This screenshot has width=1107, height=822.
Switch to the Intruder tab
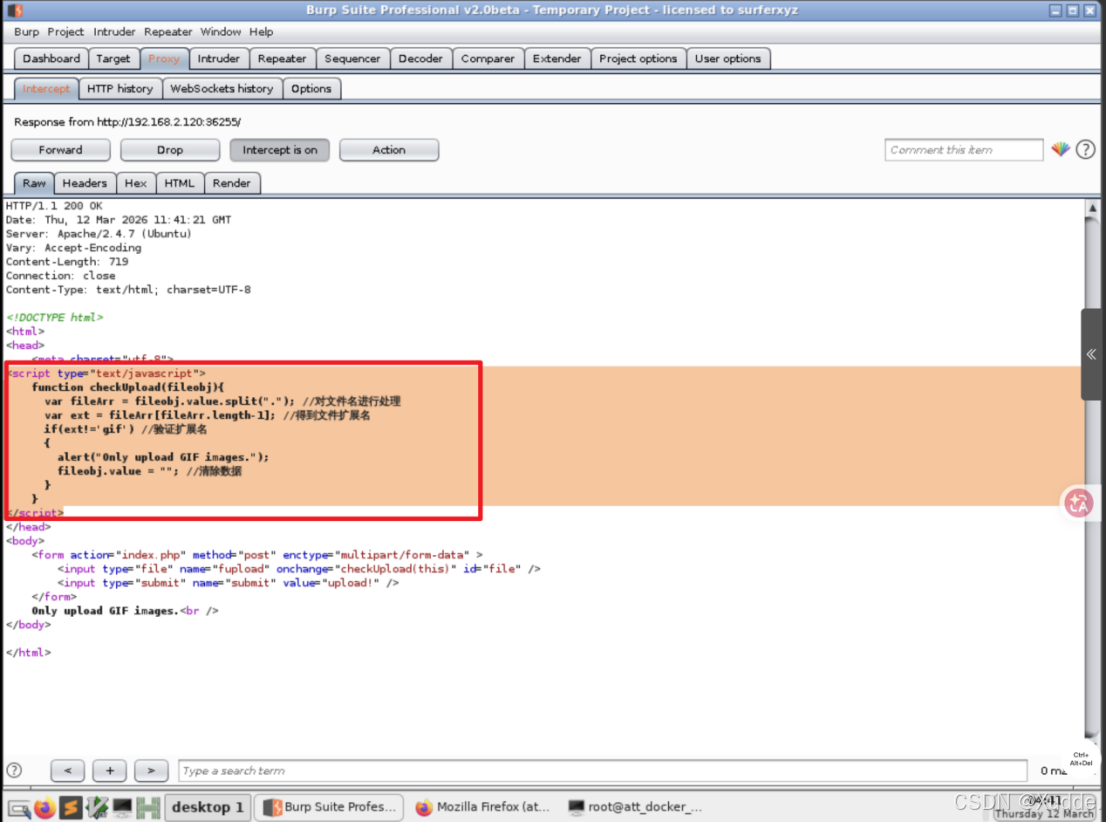tap(218, 59)
